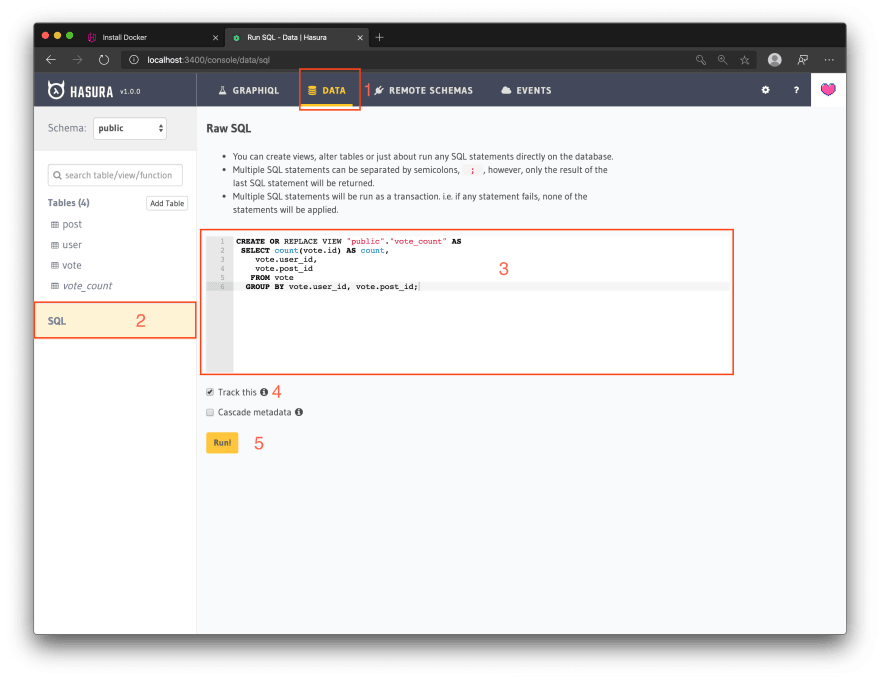Open the SQL sidebar item

[115, 320]
